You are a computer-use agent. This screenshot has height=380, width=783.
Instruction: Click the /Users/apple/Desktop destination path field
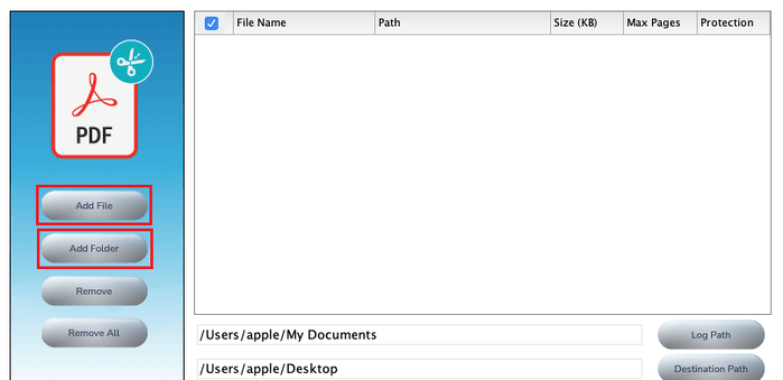click(419, 369)
